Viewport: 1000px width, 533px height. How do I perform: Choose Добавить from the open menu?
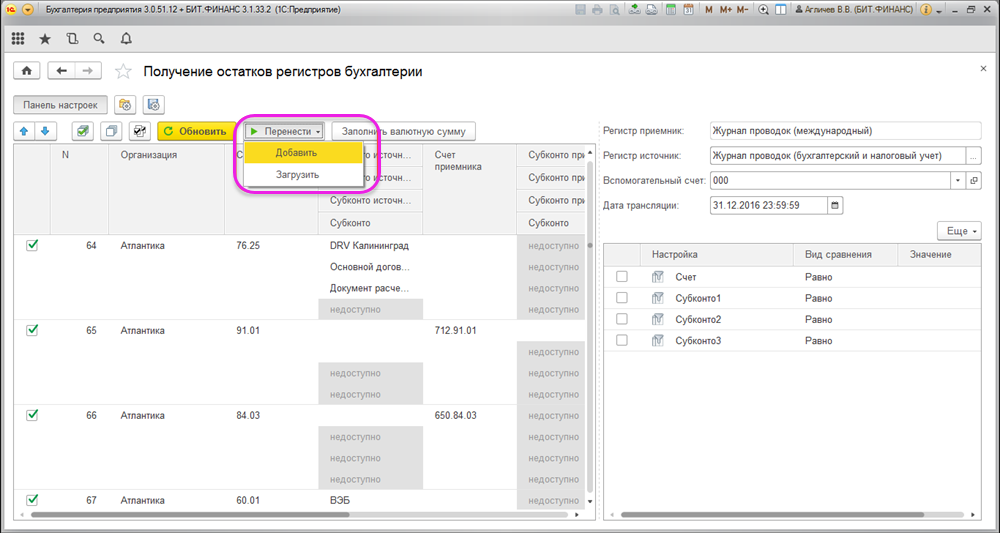tap(296, 153)
